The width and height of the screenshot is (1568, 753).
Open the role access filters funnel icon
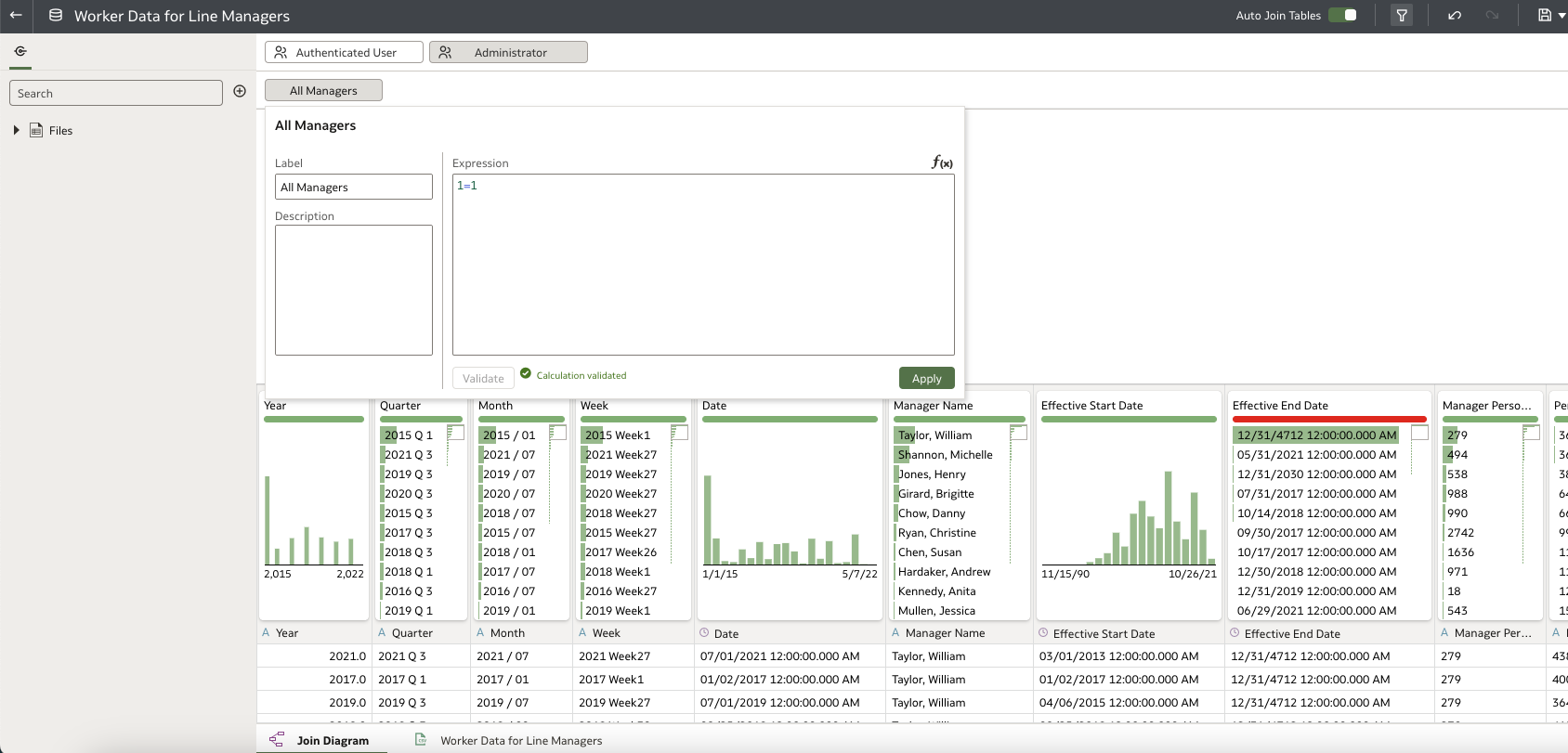pyautogui.click(x=1402, y=15)
